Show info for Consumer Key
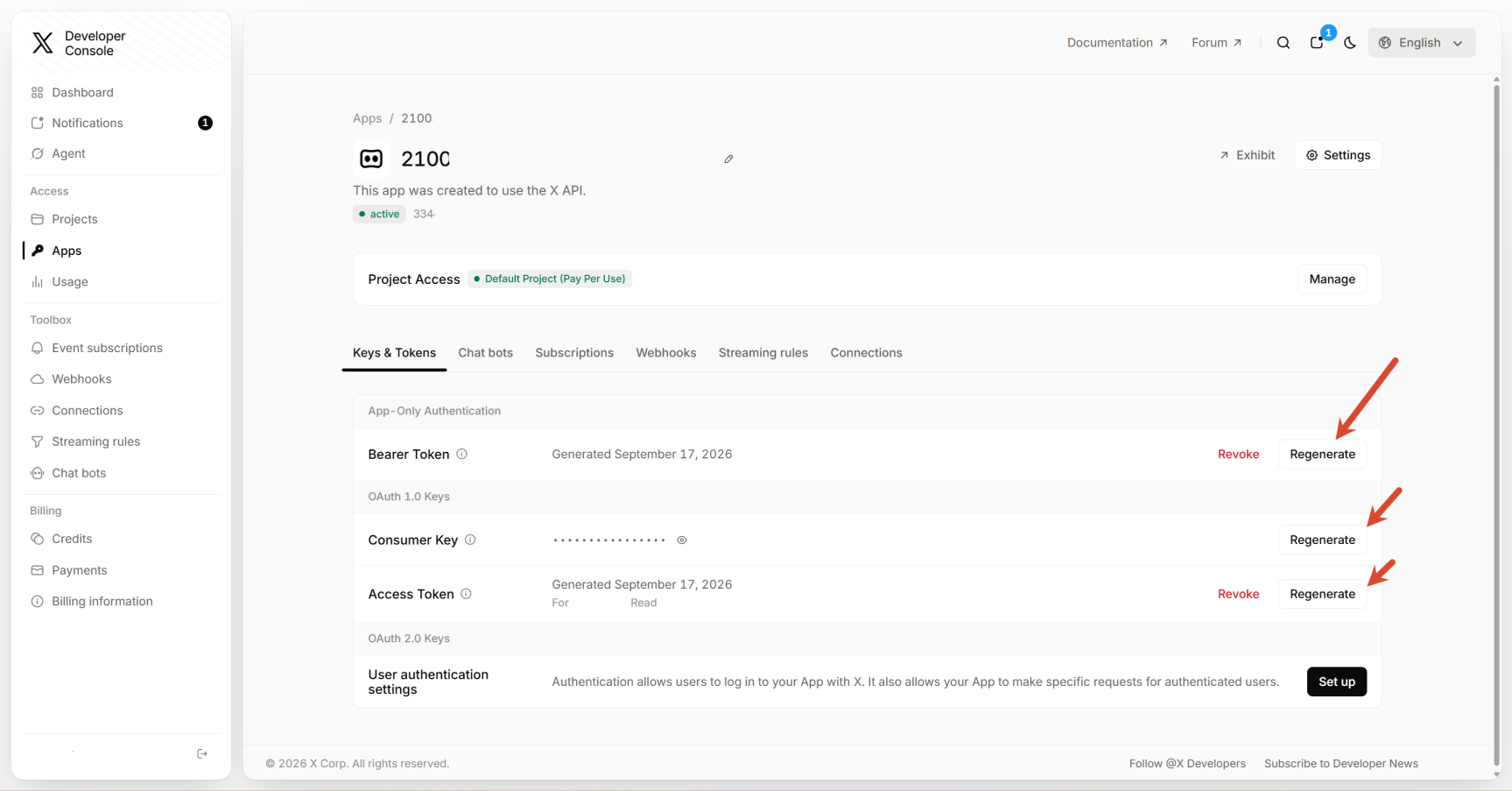This screenshot has height=791, width=1512. [x=470, y=540]
